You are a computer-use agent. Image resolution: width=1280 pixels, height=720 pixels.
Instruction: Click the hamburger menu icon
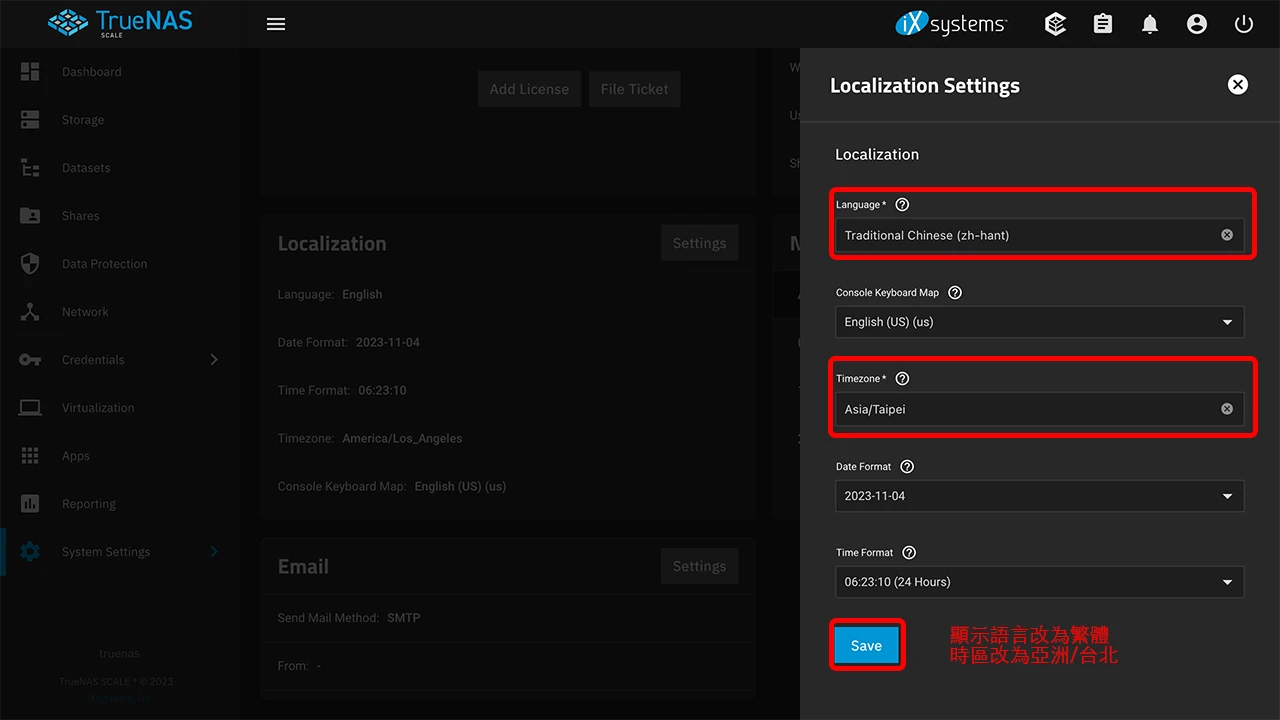pos(276,24)
